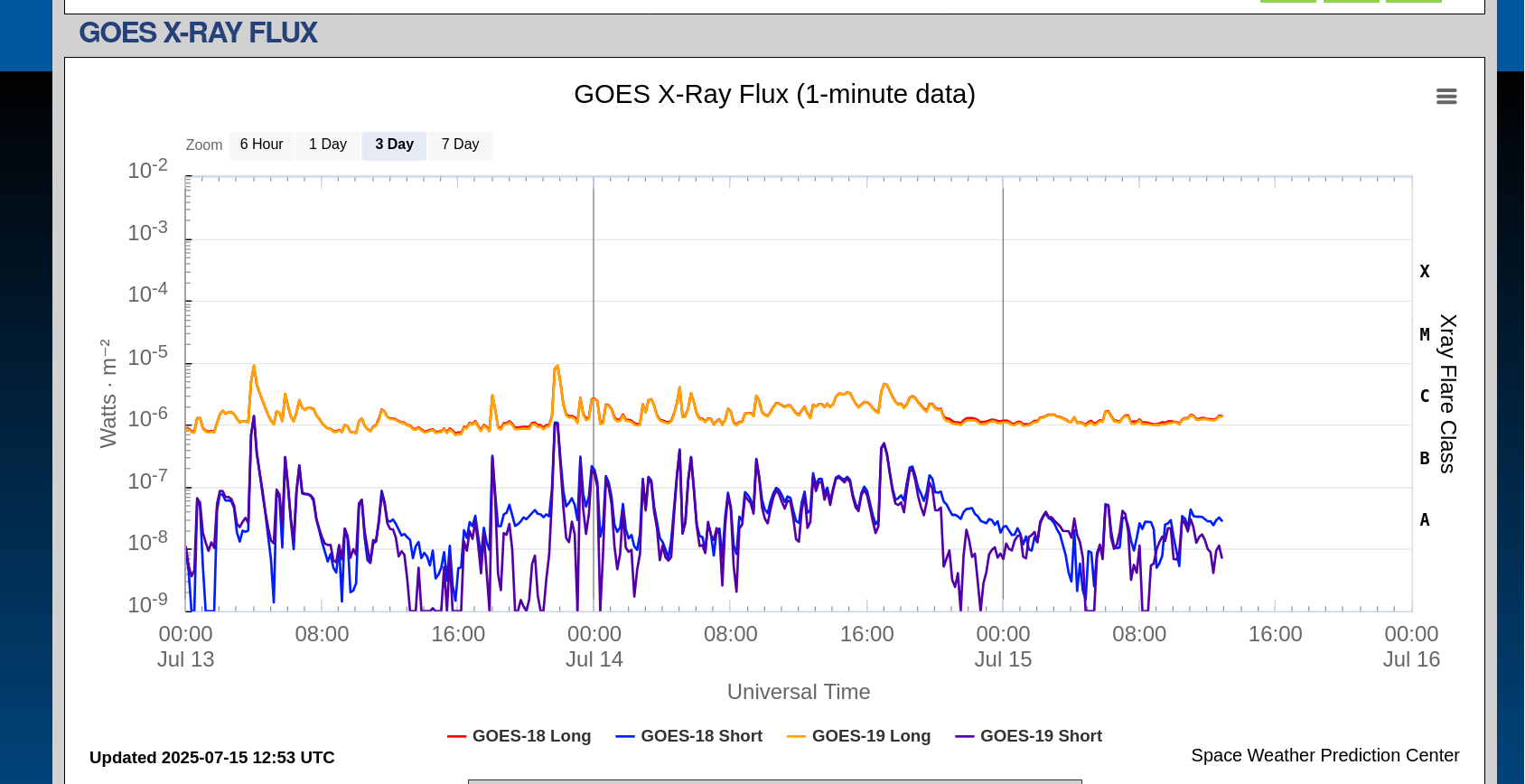Select the 1 Day zoom range
The height and width of the screenshot is (784, 1525).
click(328, 145)
